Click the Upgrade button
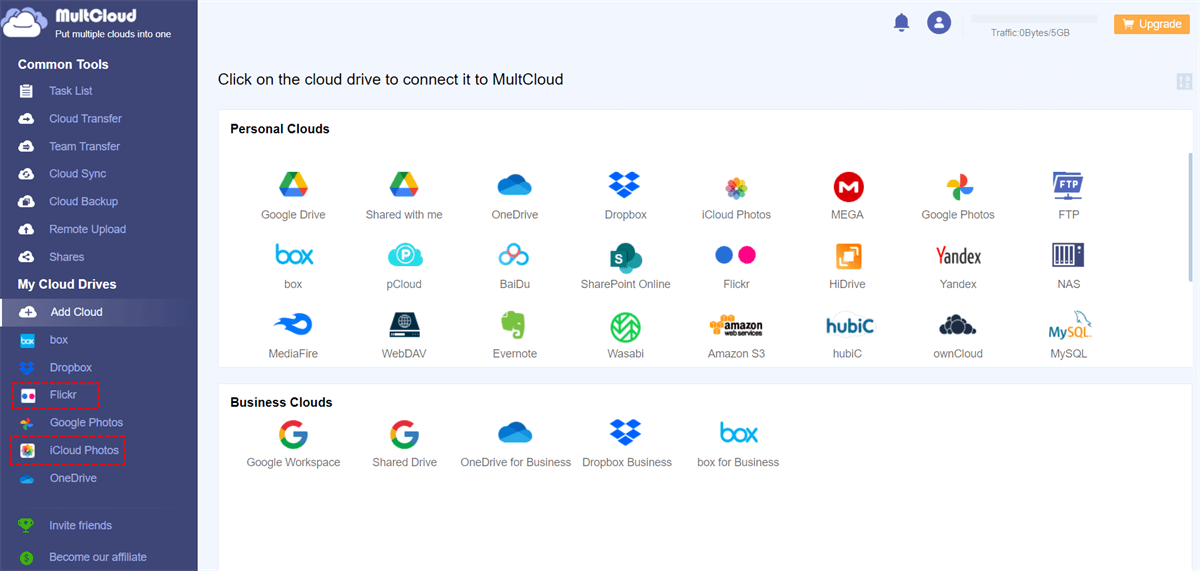Screen dimensions: 1200x571 pyautogui.click(x=1151, y=24)
